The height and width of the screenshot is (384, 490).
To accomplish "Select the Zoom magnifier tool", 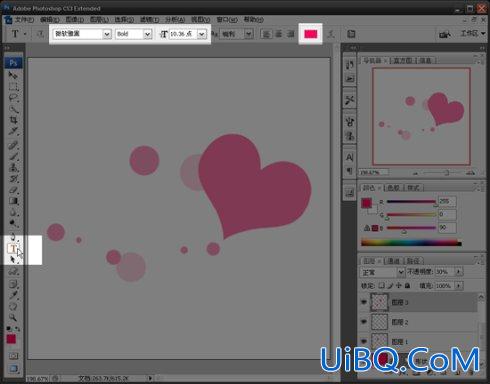I will click(13, 317).
